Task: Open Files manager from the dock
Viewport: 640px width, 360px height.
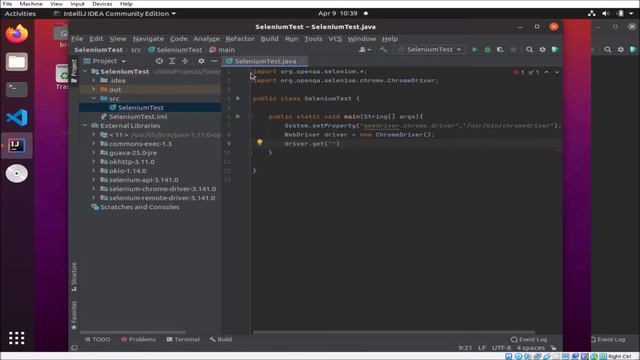Action: pos(17,62)
